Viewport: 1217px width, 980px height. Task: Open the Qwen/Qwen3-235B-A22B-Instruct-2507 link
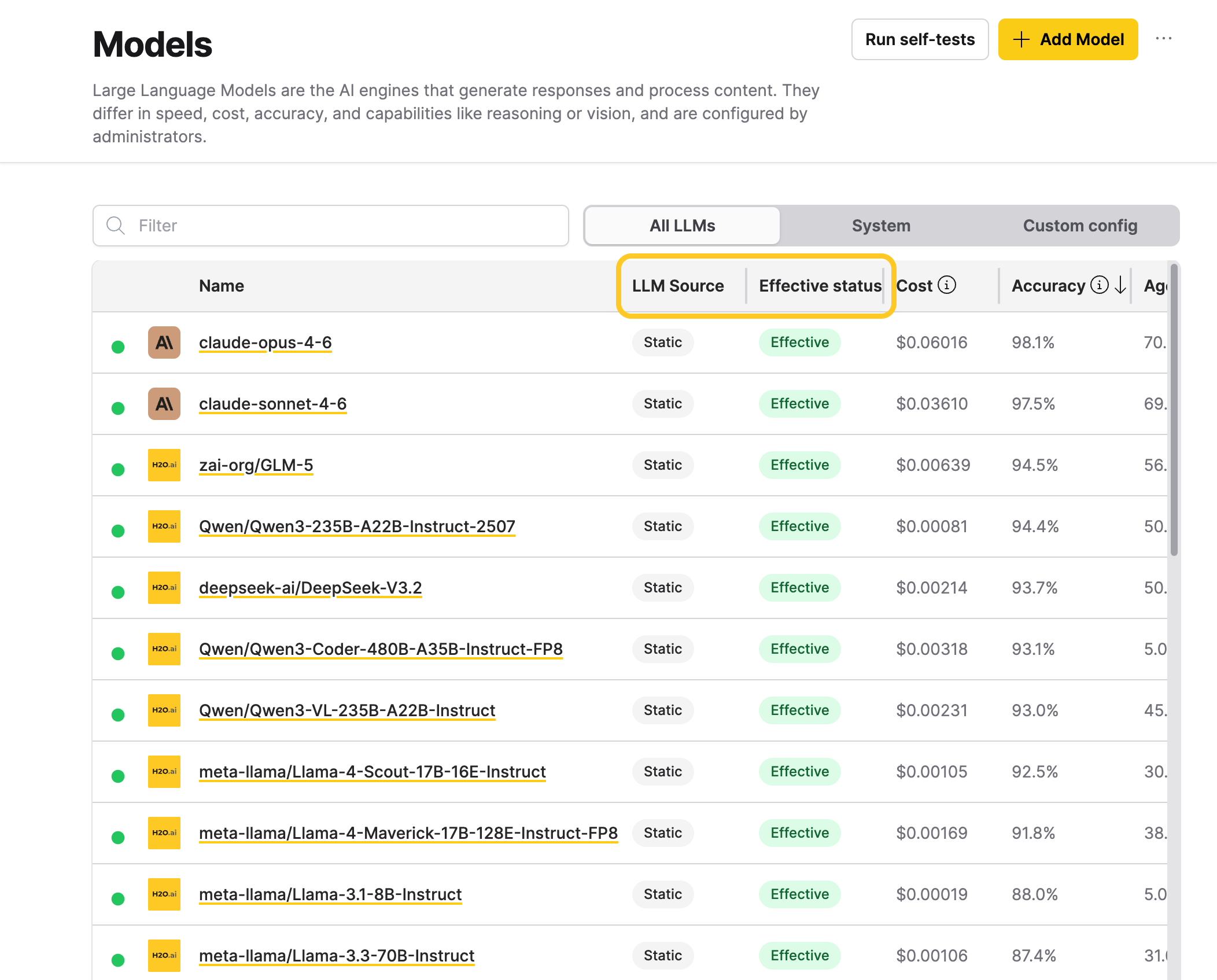pyautogui.click(x=357, y=526)
